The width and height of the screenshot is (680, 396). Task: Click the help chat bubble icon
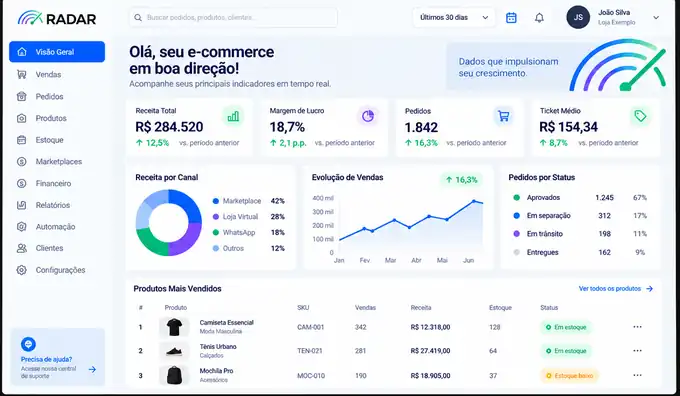28,344
